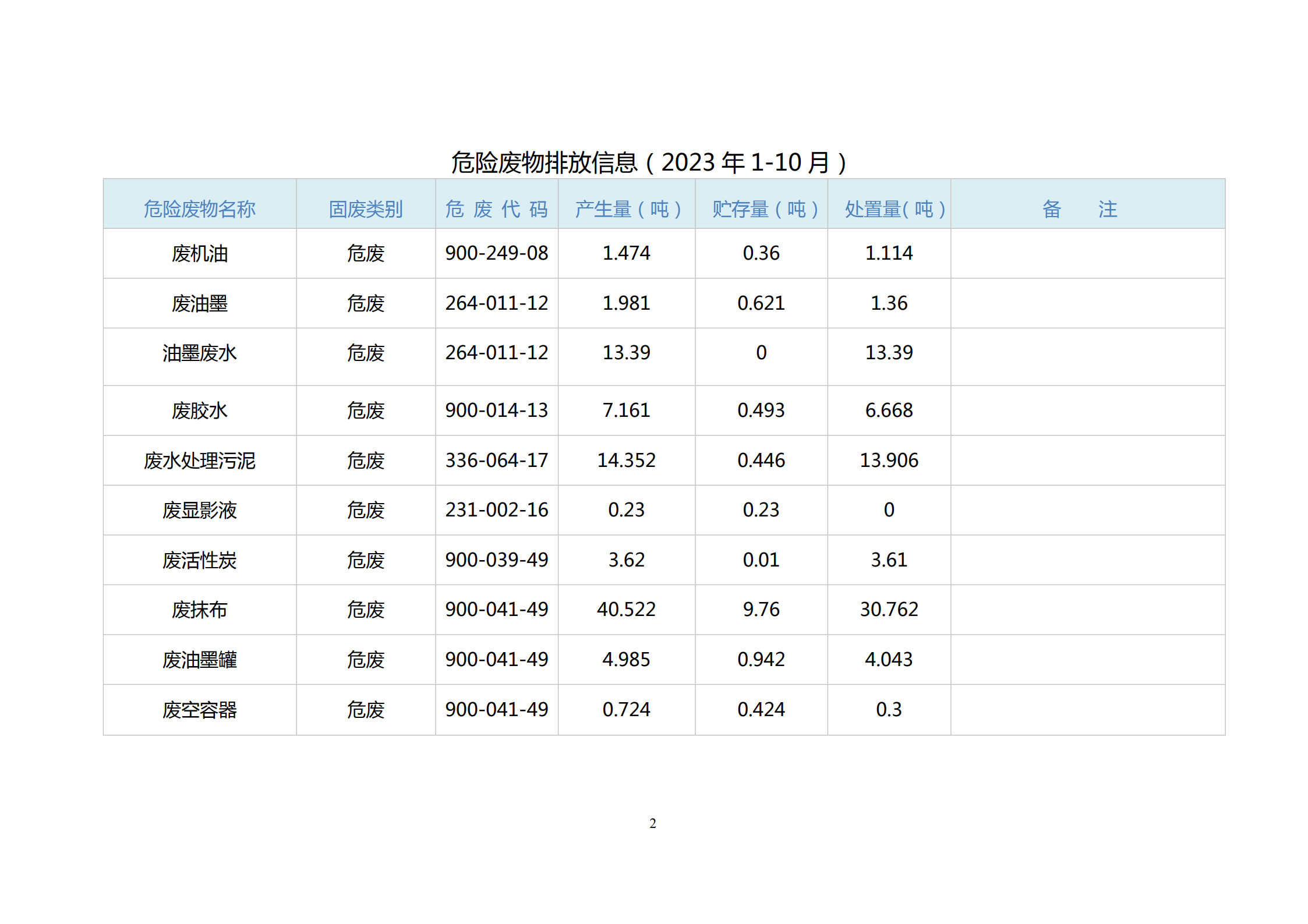This screenshot has height=924, width=1308.
Task: Select the 废抹布 name cell
Action: pyautogui.click(x=199, y=610)
